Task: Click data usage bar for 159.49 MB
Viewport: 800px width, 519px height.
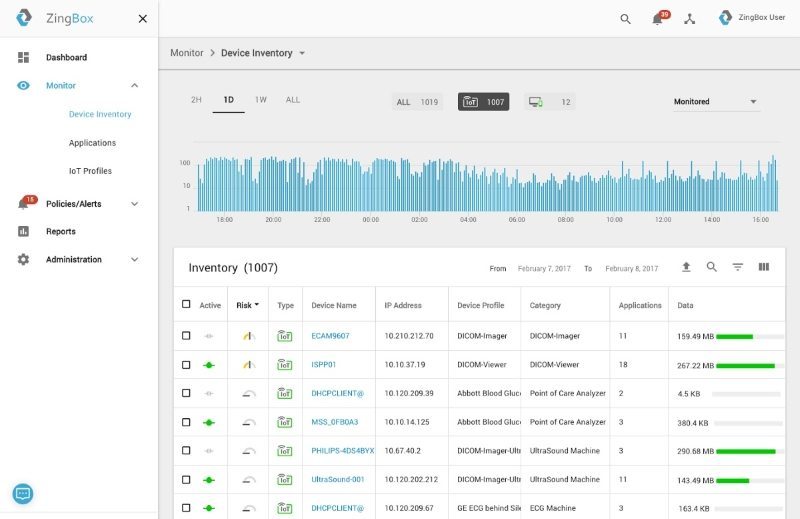Action: [749, 337]
